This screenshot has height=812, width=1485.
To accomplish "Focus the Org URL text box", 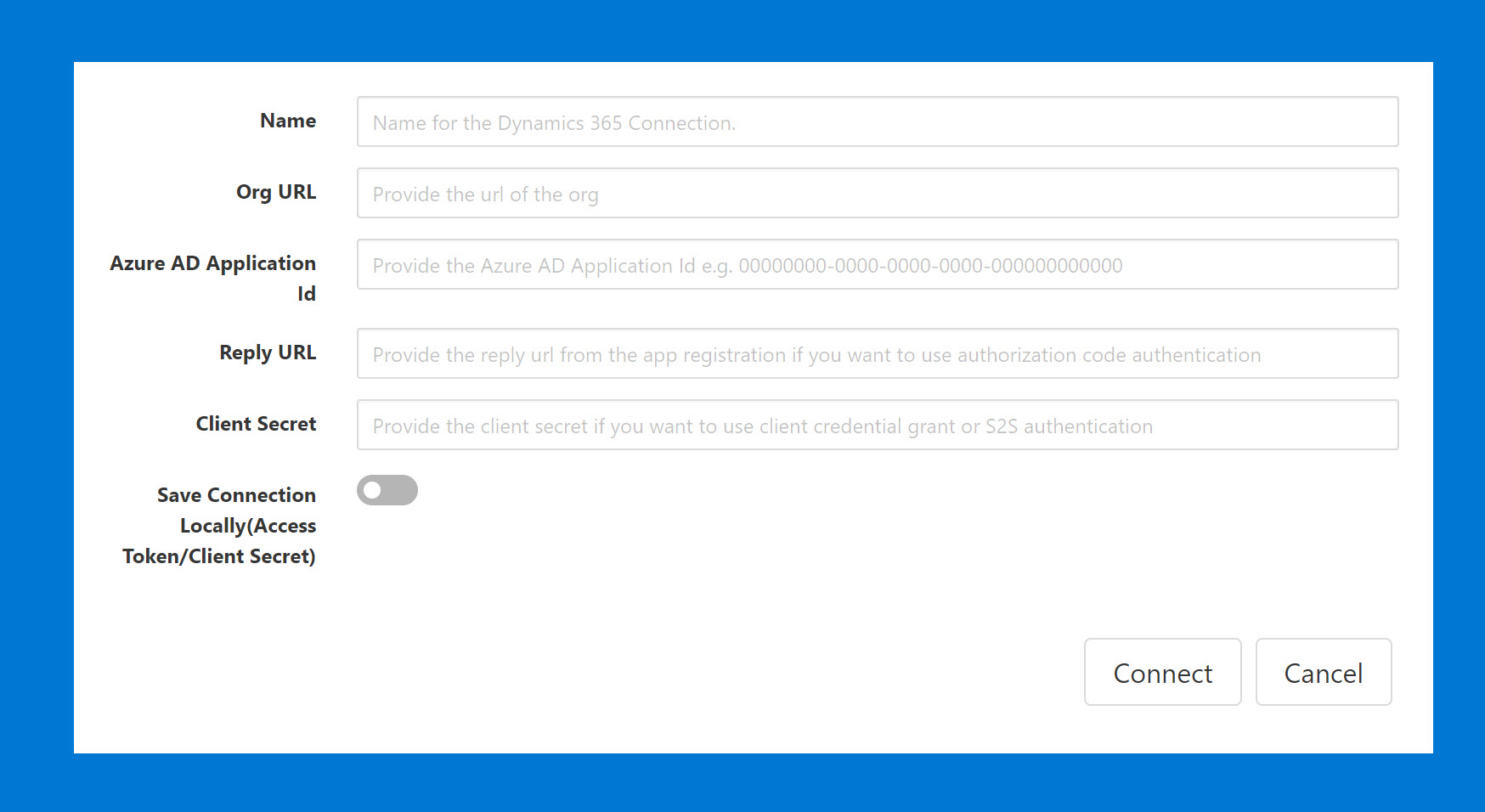I will 878,193.
